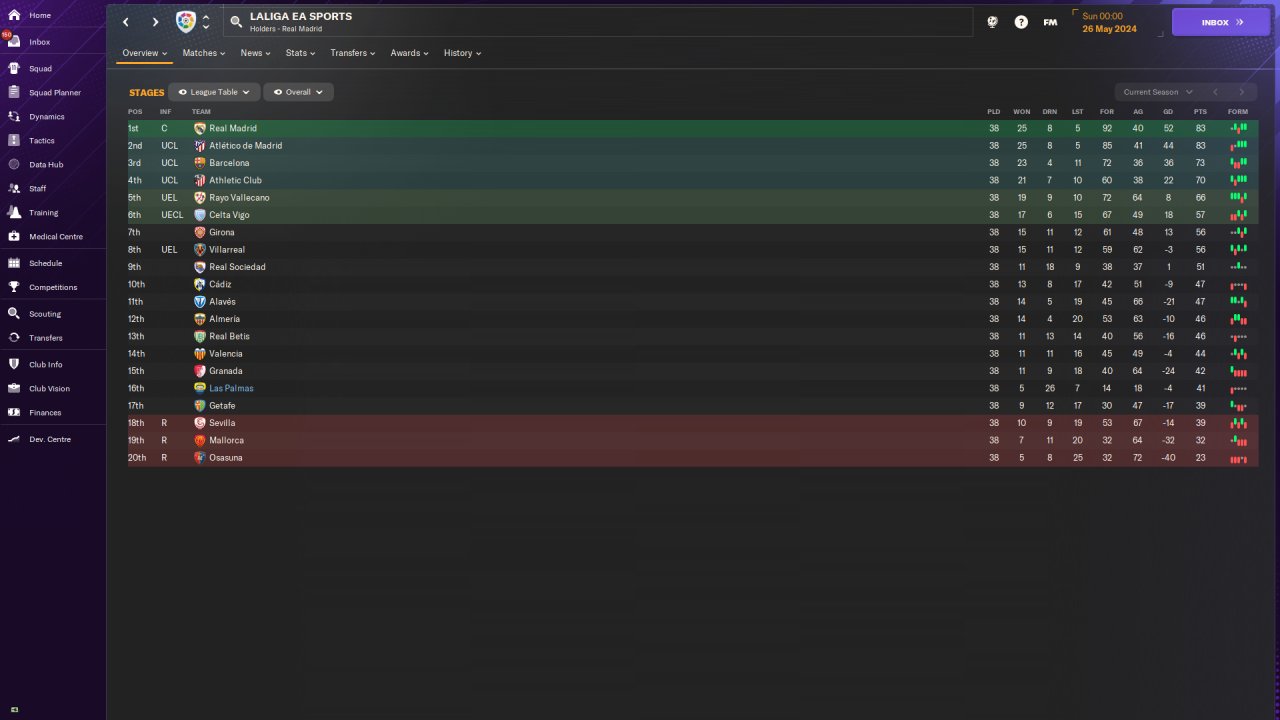Click the Valencia club badge

click(x=200, y=354)
